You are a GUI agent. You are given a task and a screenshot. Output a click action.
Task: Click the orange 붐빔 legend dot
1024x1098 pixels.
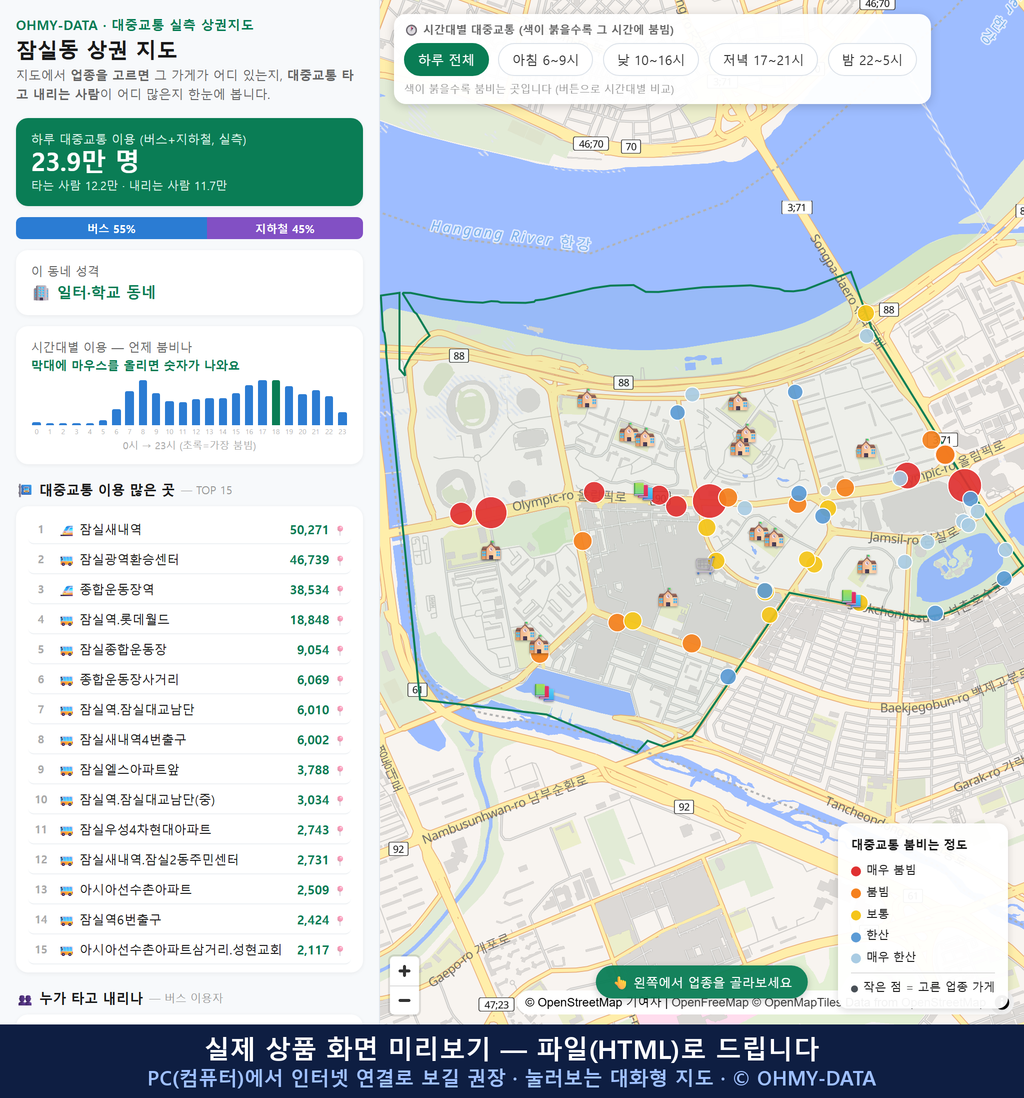(855, 893)
